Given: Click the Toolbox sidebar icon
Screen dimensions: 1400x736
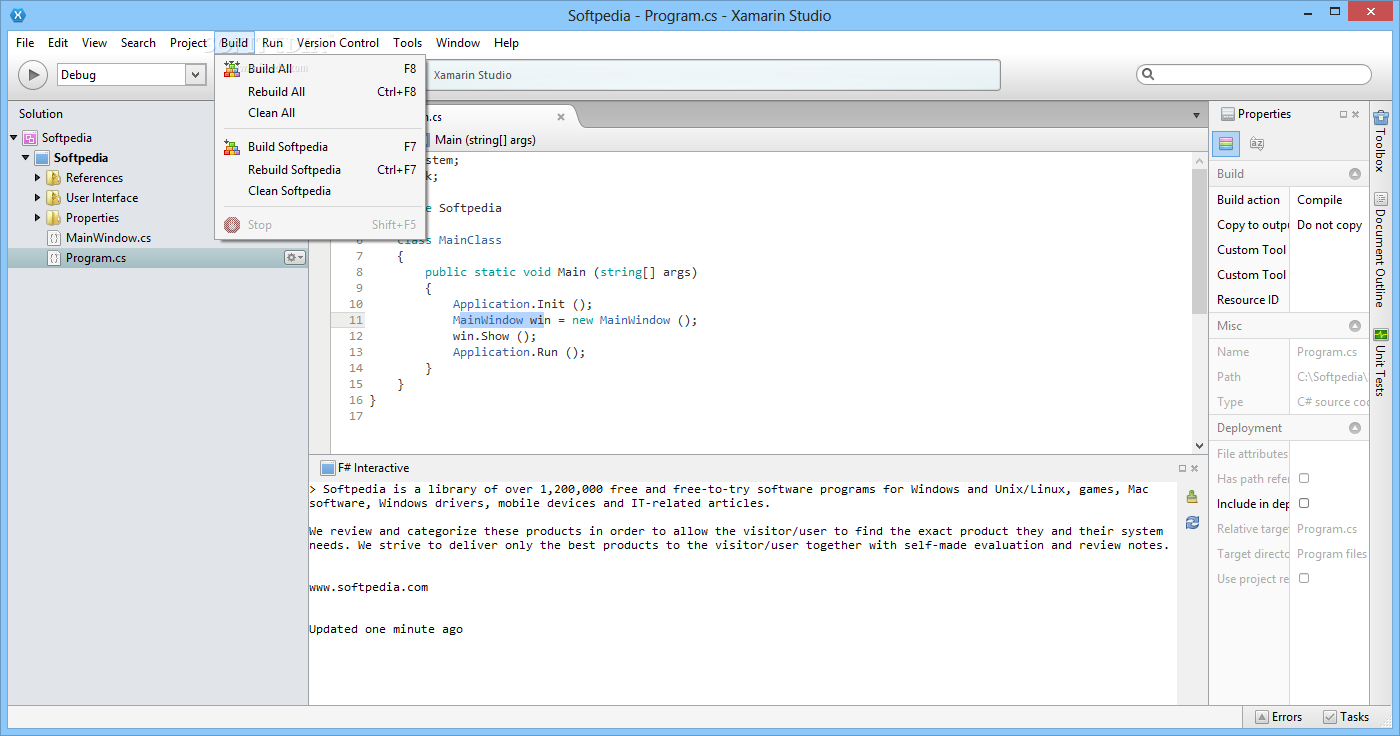Looking at the screenshot, I should click(1381, 118).
